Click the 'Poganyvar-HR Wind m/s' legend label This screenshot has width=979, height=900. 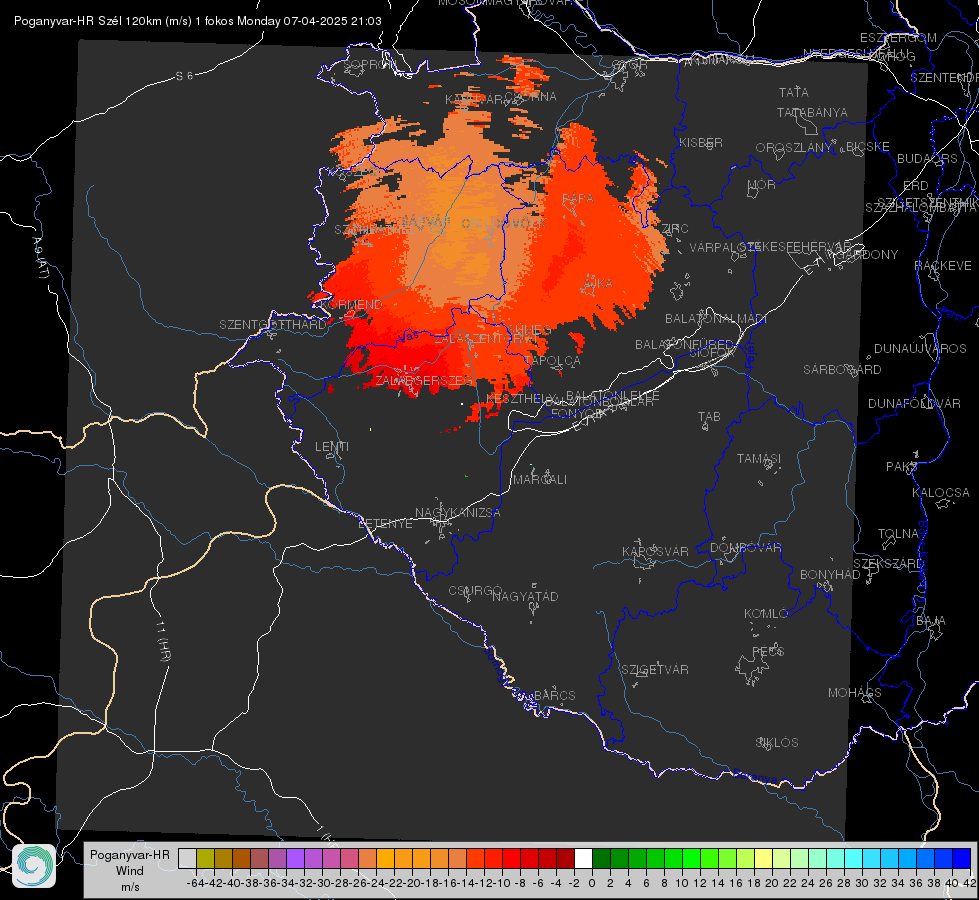click(x=130, y=871)
